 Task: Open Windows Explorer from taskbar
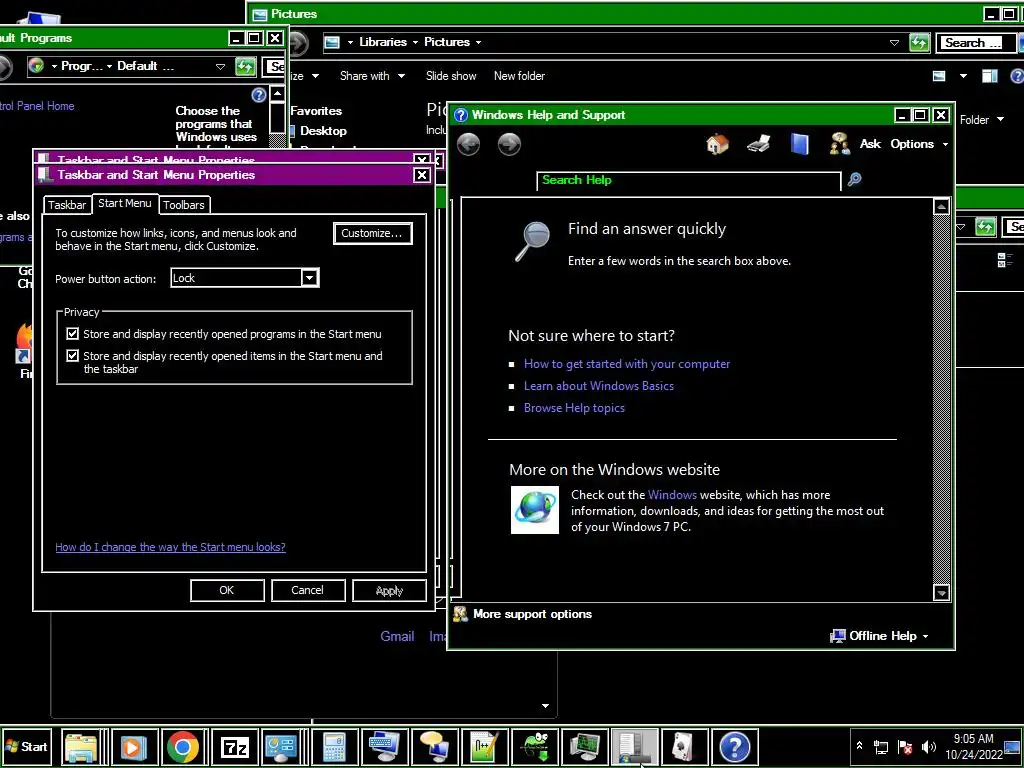pyautogui.click(x=80, y=746)
